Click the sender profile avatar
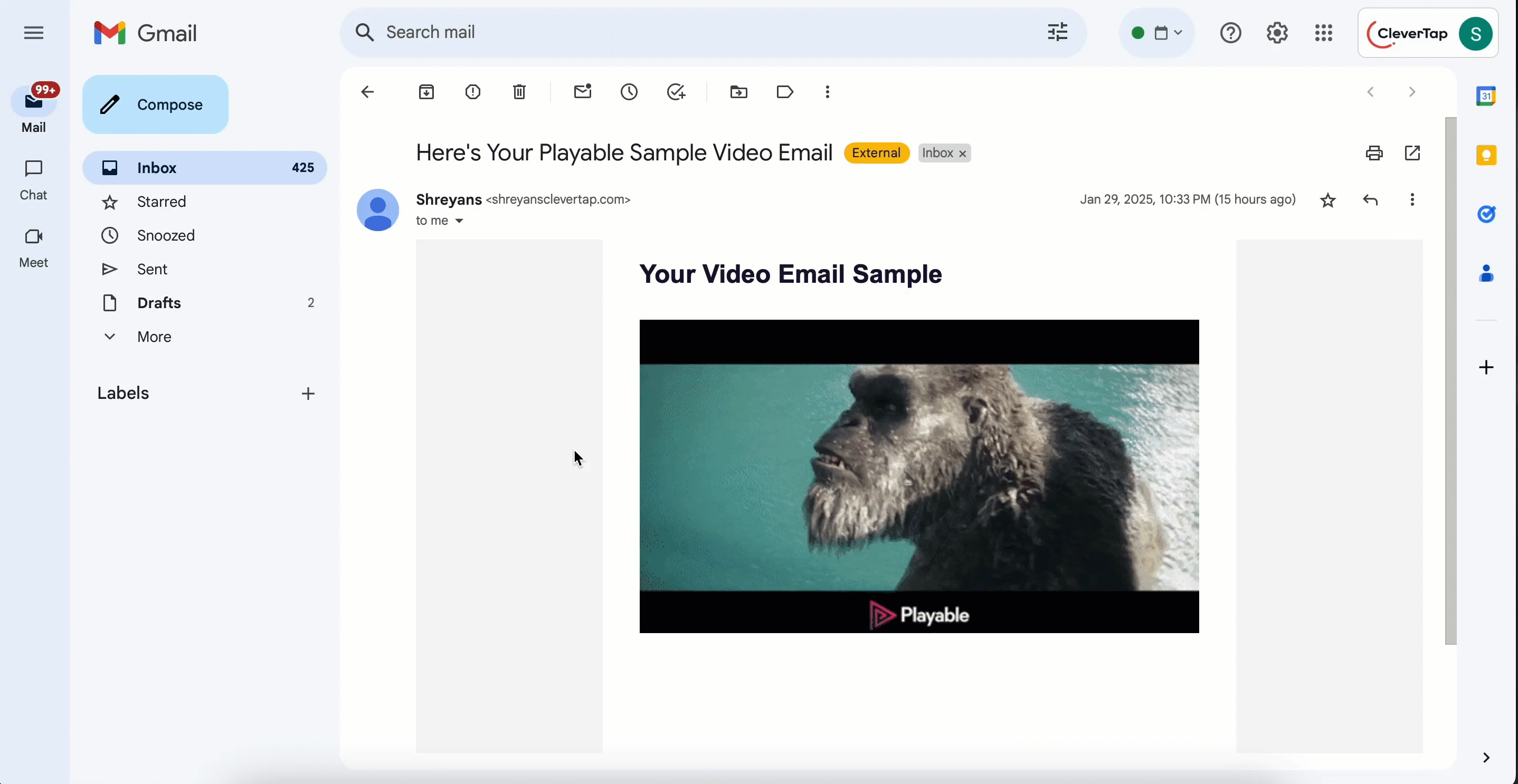Screen dimensions: 1518x784 378,209
